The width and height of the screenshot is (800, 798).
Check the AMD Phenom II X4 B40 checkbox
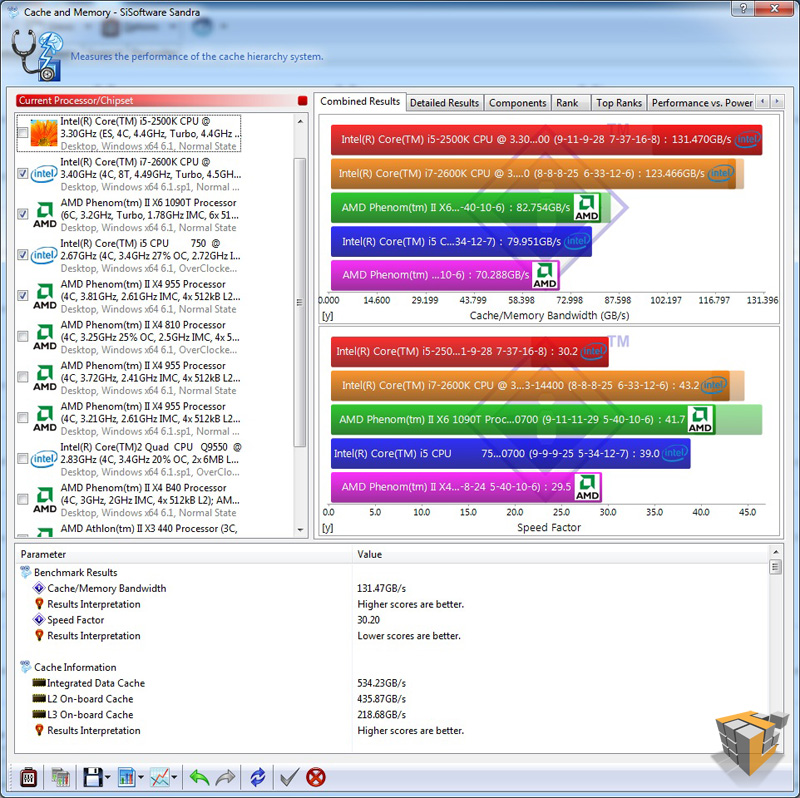pos(22,499)
